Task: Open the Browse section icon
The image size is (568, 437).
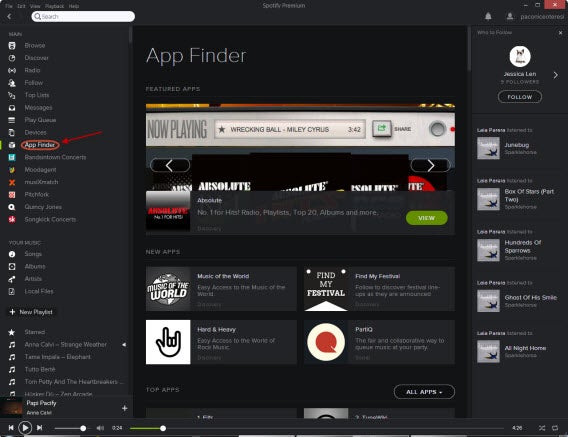Action: click(x=12, y=46)
